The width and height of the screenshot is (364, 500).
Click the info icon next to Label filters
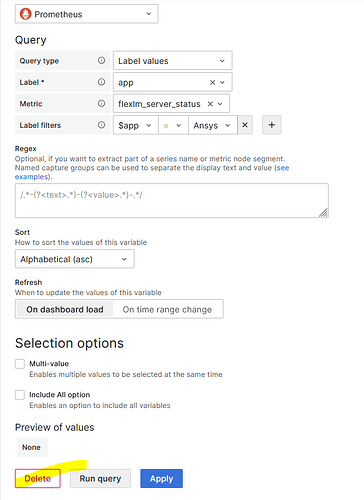101,125
